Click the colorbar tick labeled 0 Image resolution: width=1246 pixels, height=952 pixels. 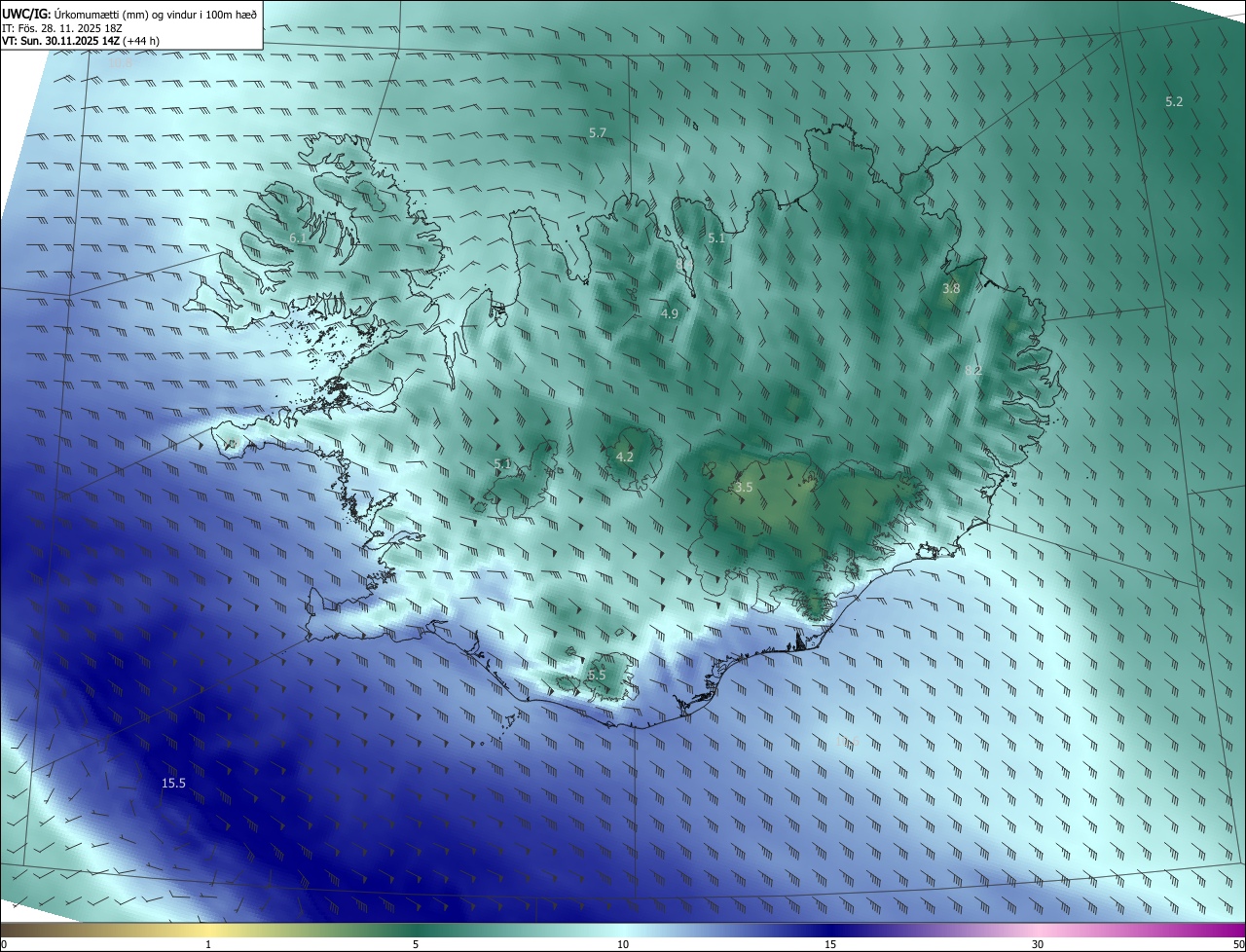[4, 944]
